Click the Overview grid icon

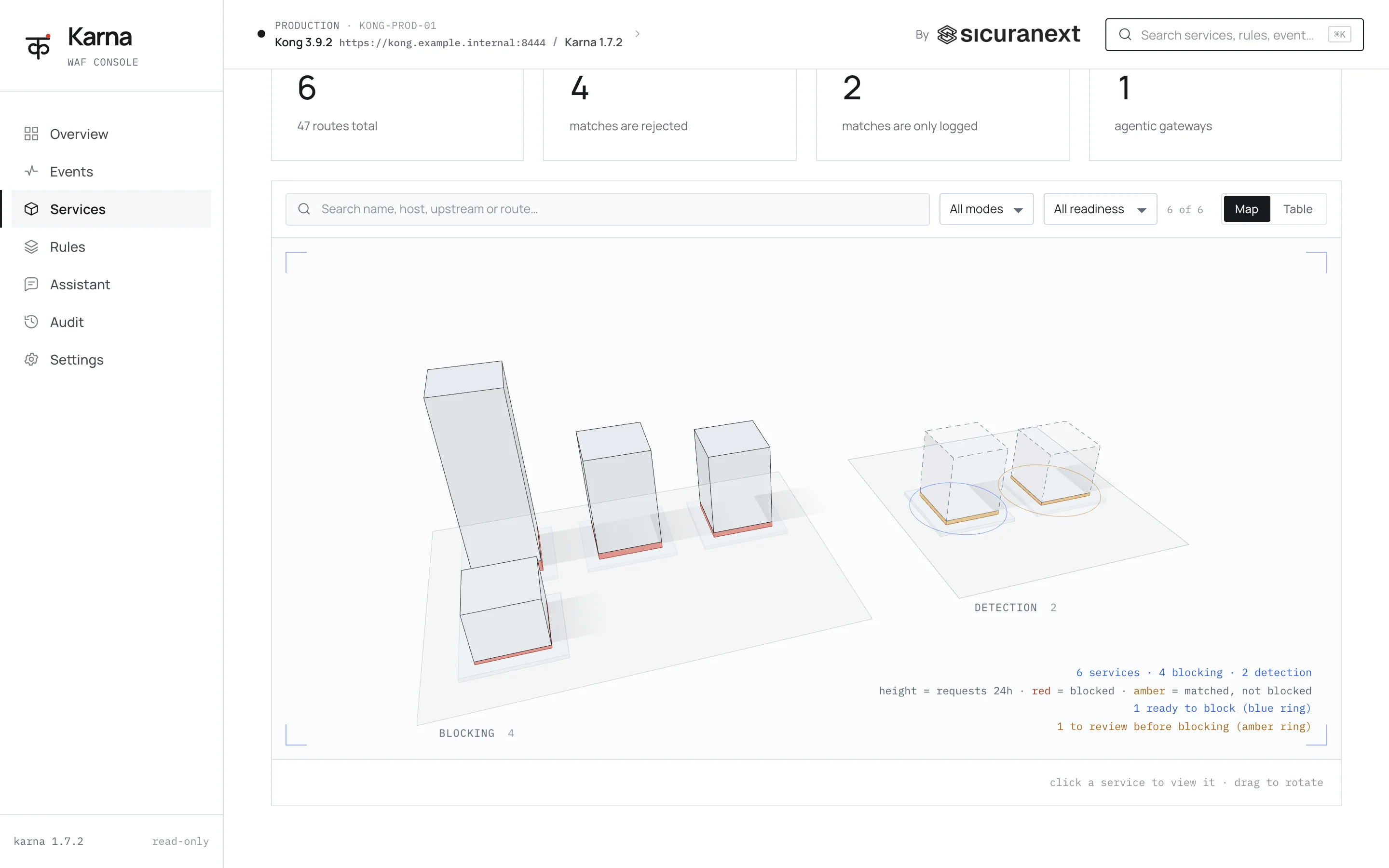click(31, 134)
